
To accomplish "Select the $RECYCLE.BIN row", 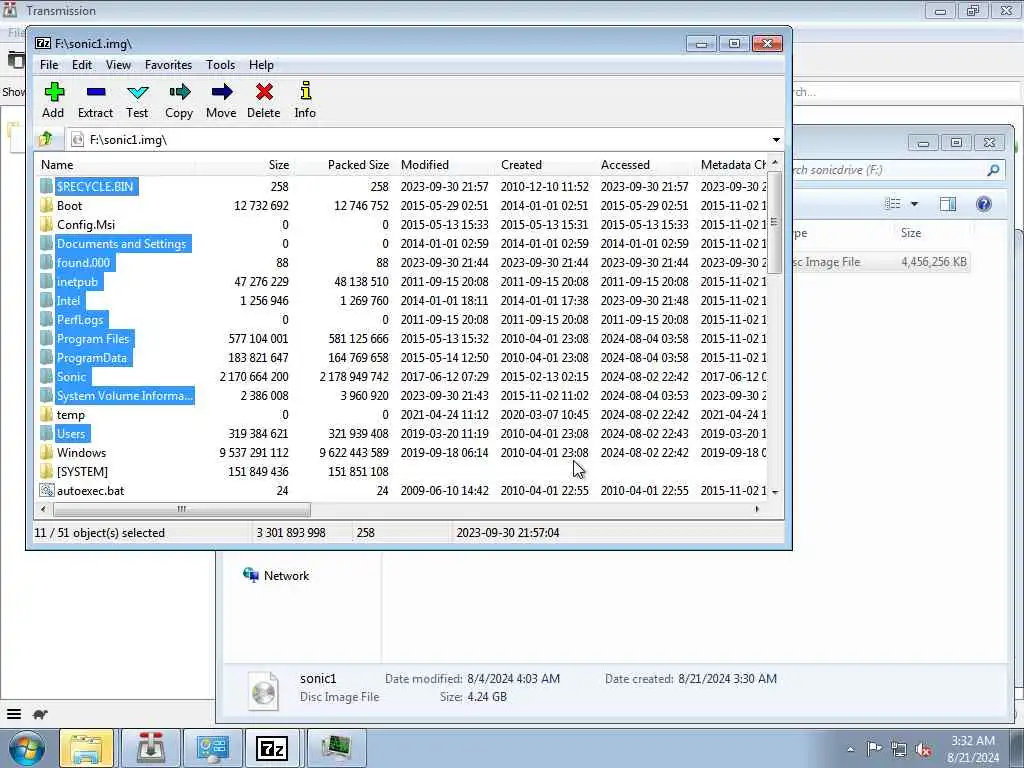I will click(x=402, y=186).
